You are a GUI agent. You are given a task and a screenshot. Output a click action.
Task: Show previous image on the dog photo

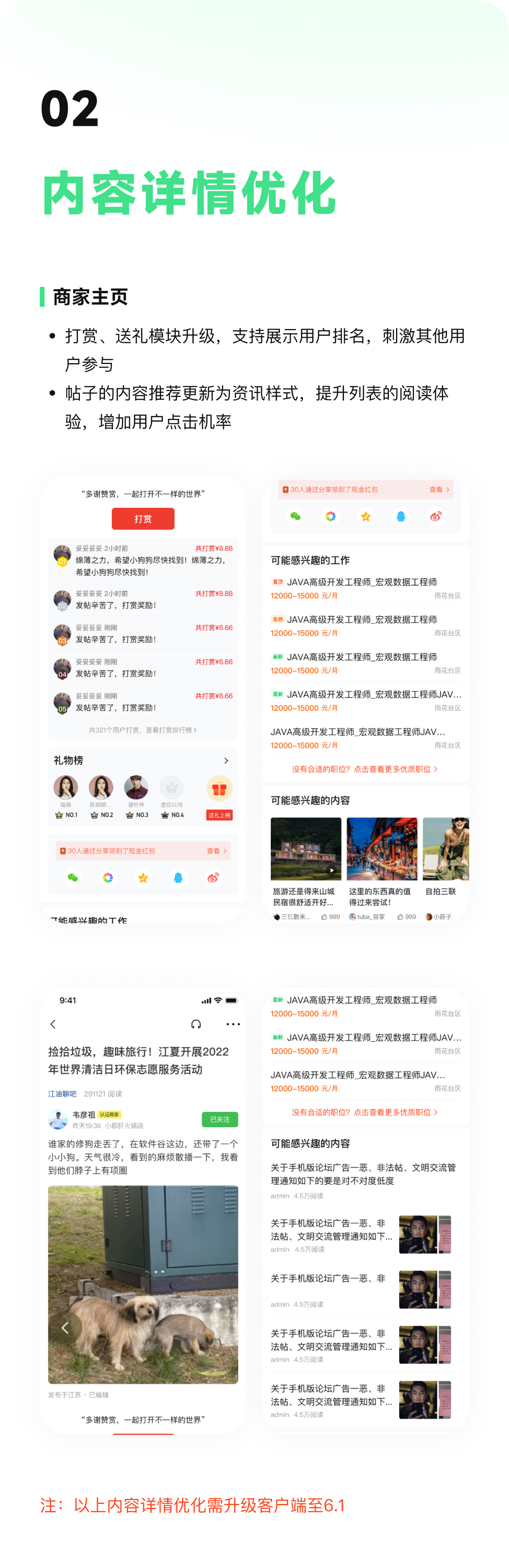64,1328
